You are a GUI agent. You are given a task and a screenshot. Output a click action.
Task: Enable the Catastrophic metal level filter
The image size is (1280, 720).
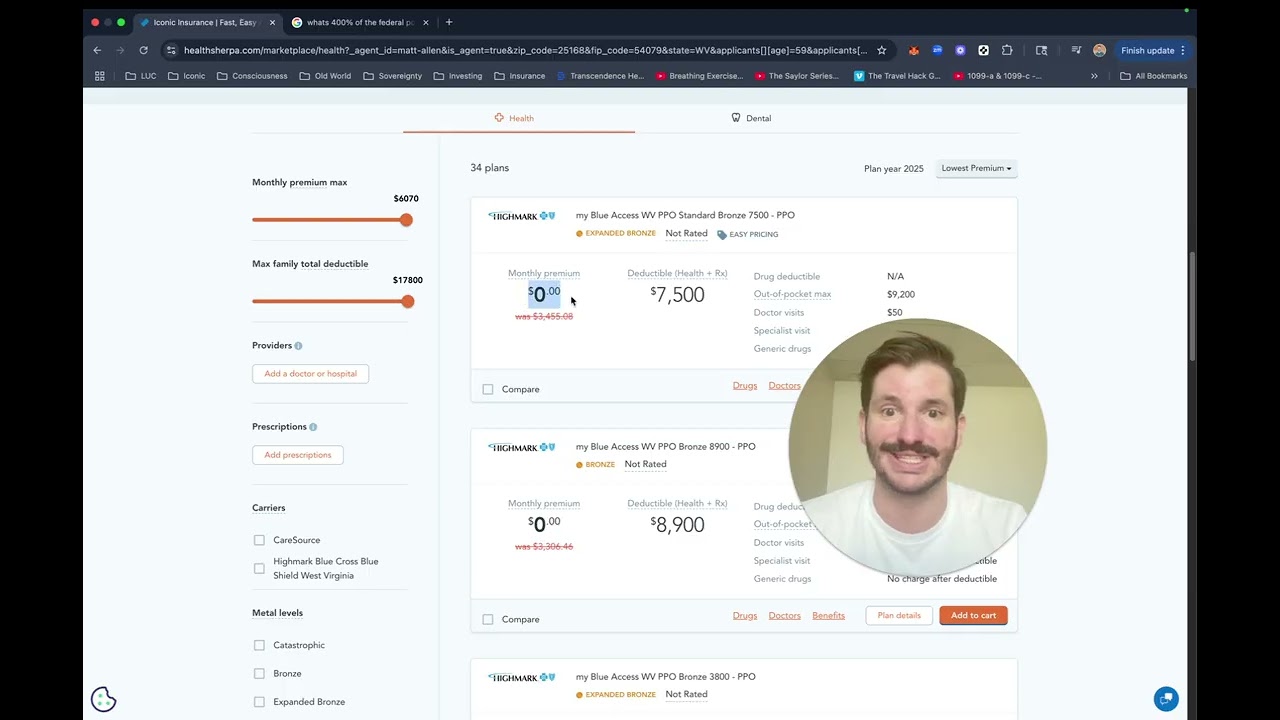click(x=259, y=645)
